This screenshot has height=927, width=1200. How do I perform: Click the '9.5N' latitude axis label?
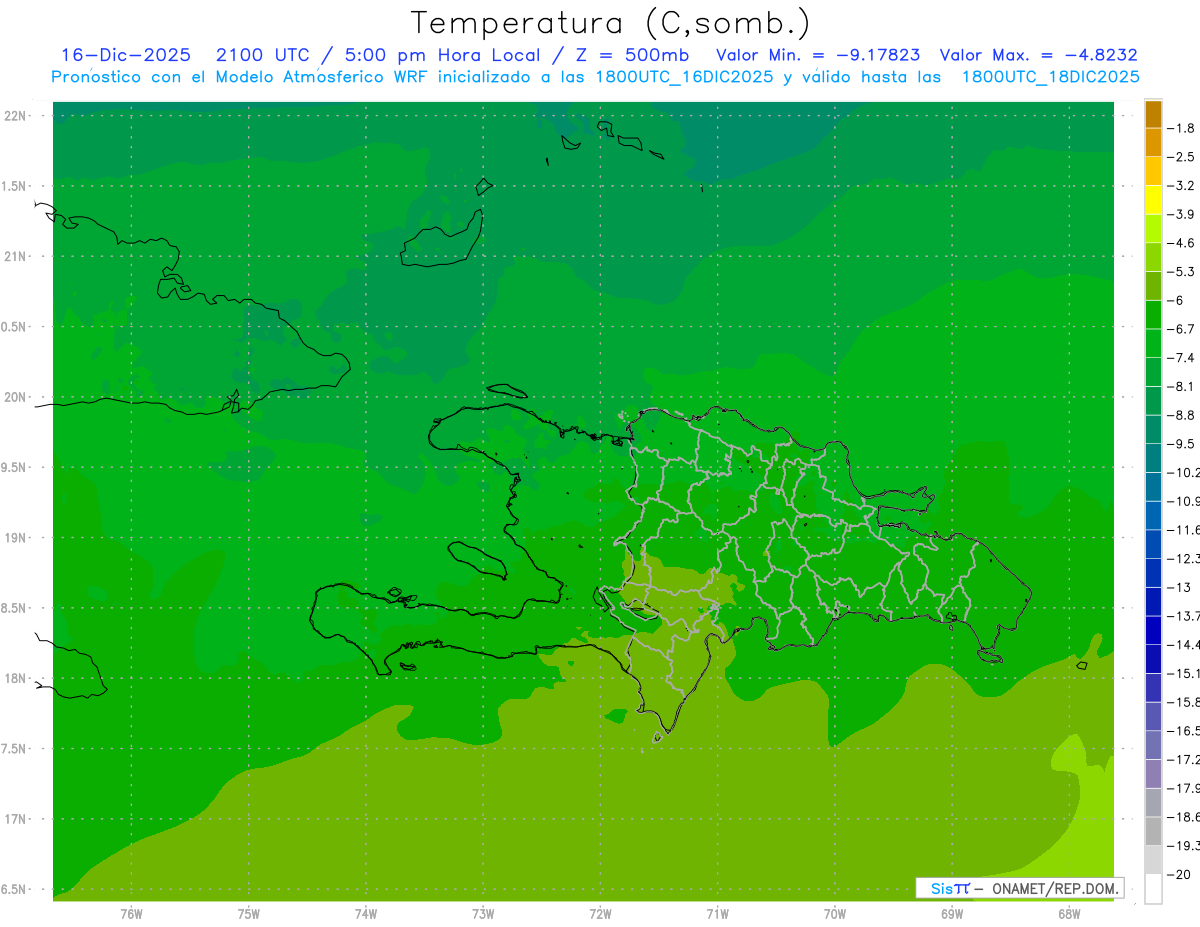pyautogui.click(x=15, y=468)
